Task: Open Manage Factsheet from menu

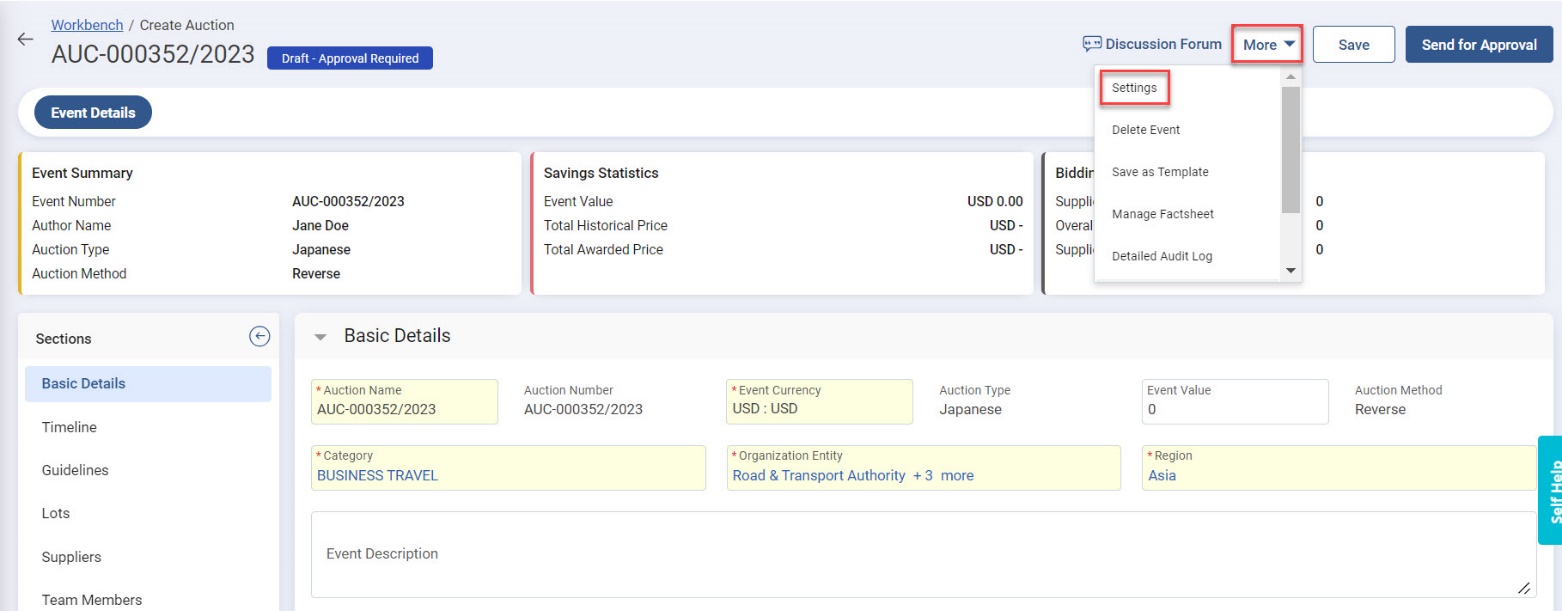Action: [1162, 214]
